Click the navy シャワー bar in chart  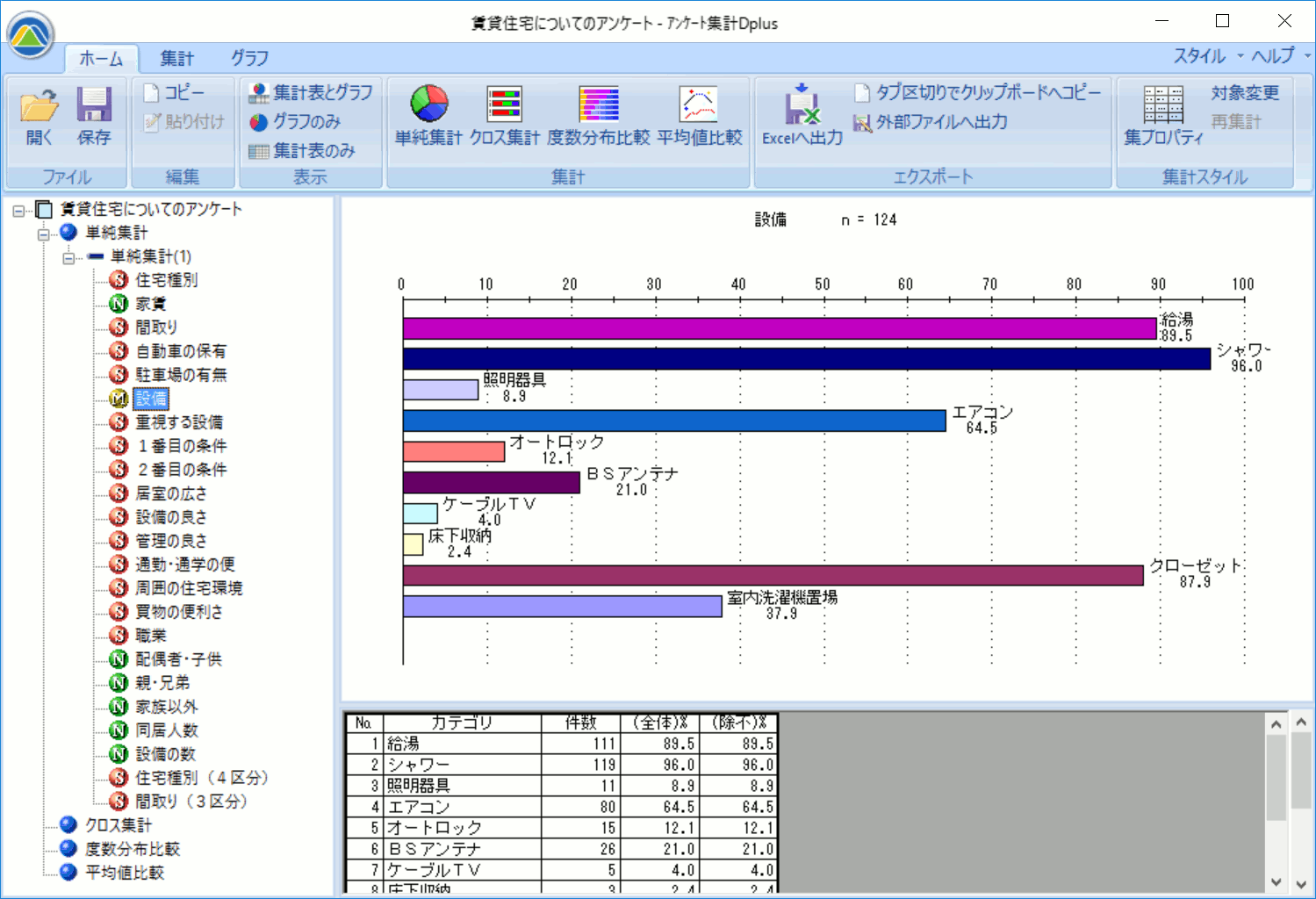[x=807, y=358]
